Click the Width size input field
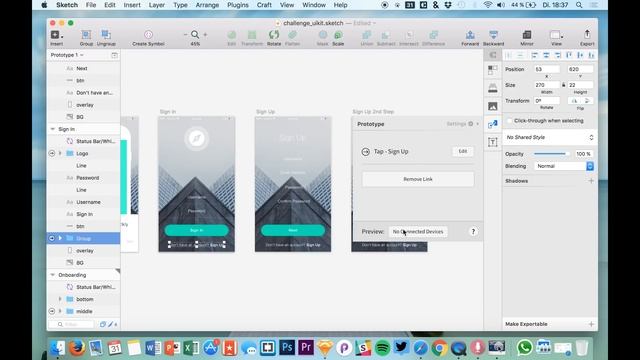640x360 pixels. pyautogui.click(x=547, y=85)
